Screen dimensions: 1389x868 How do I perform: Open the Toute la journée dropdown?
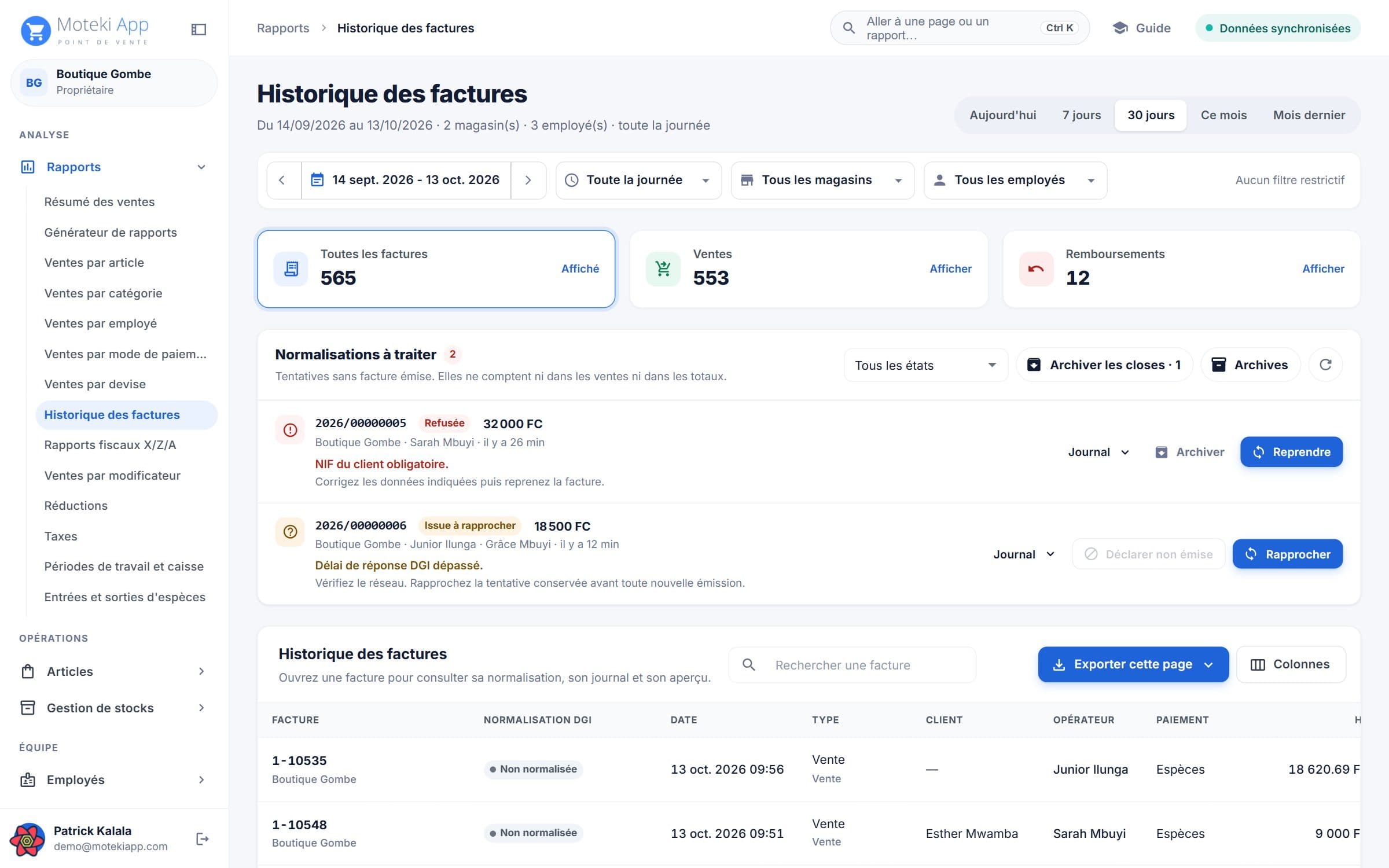click(x=638, y=180)
